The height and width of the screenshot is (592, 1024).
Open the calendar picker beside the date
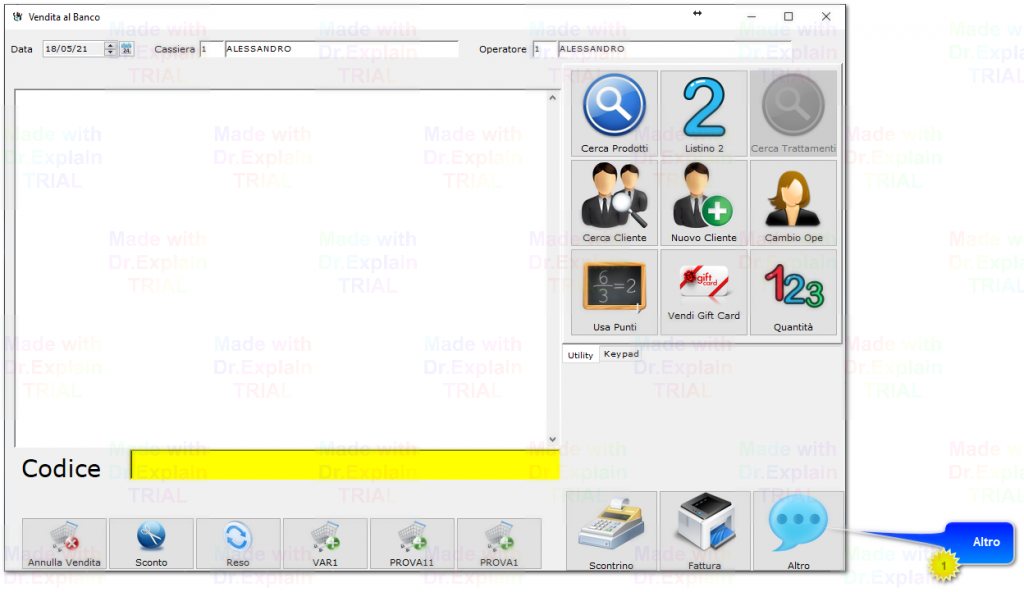[x=127, y=49]
